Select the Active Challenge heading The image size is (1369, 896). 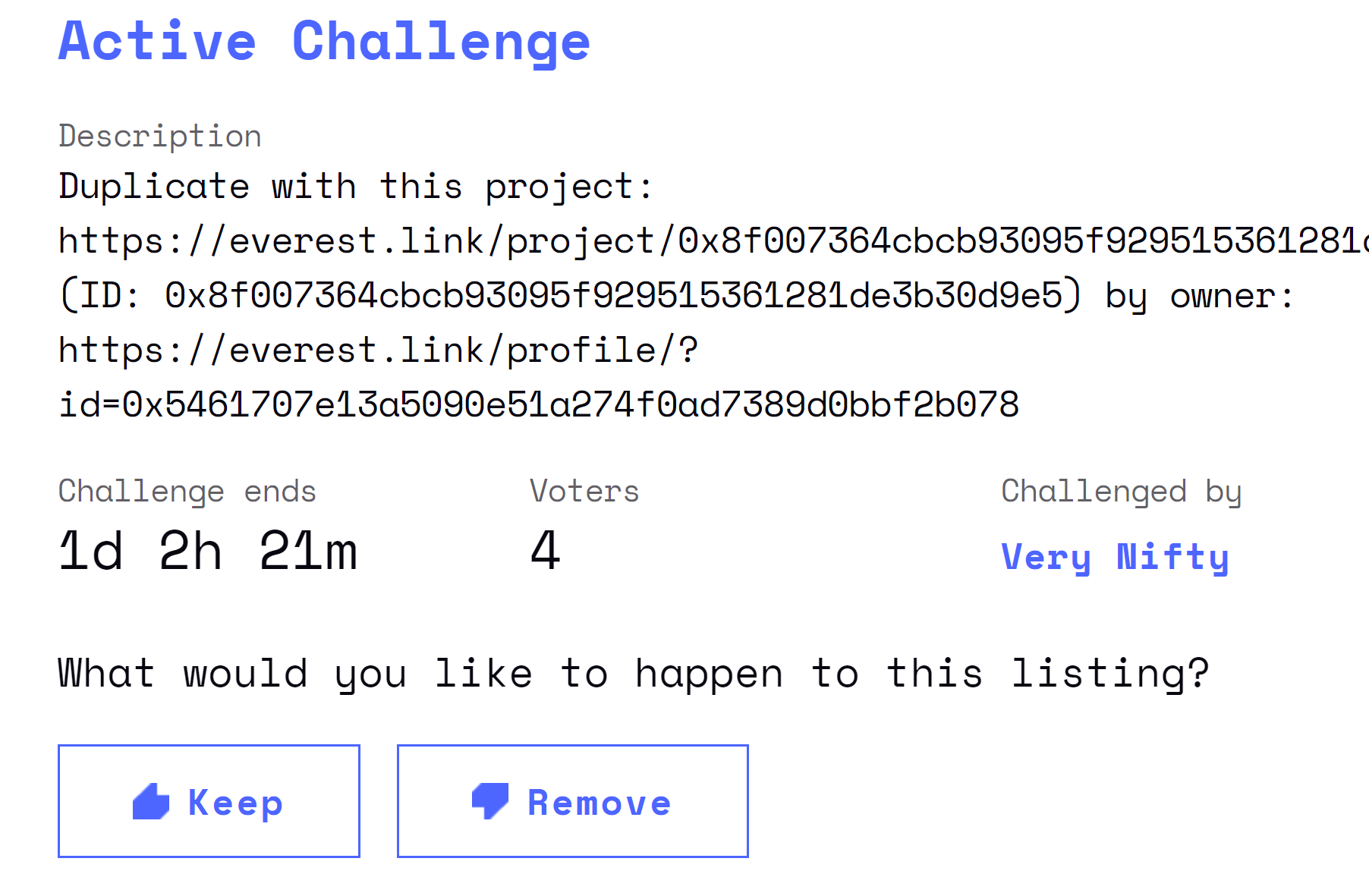[323, 42]
